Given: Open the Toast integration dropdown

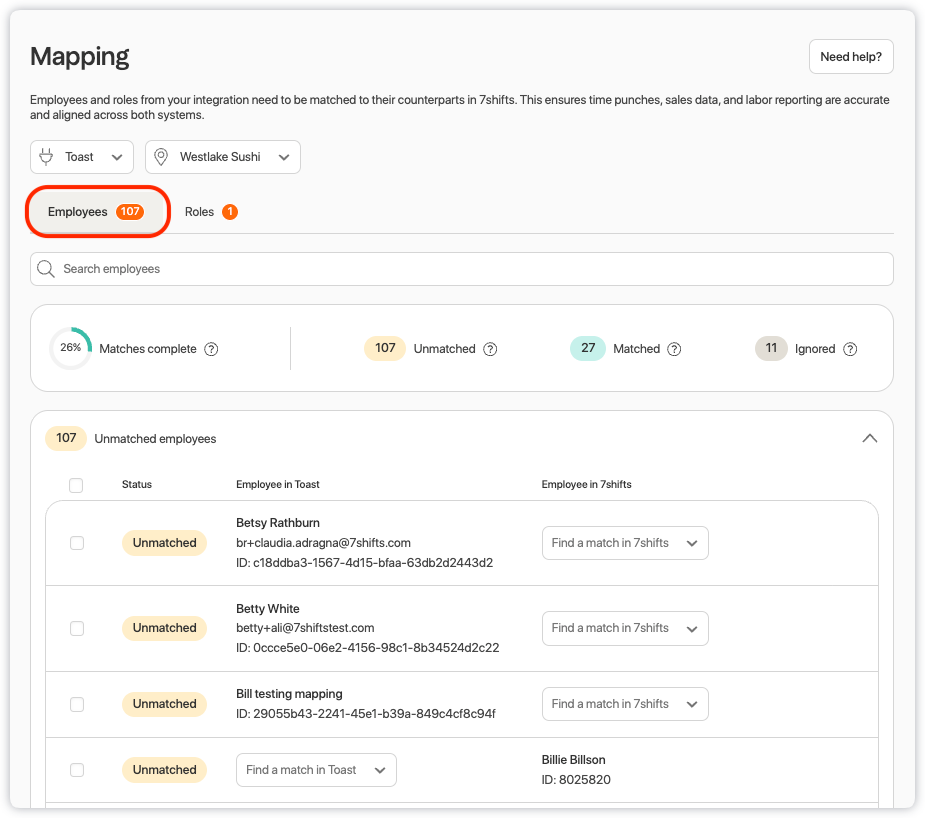Looking at the screenshot, I should (x=82, y=157).
